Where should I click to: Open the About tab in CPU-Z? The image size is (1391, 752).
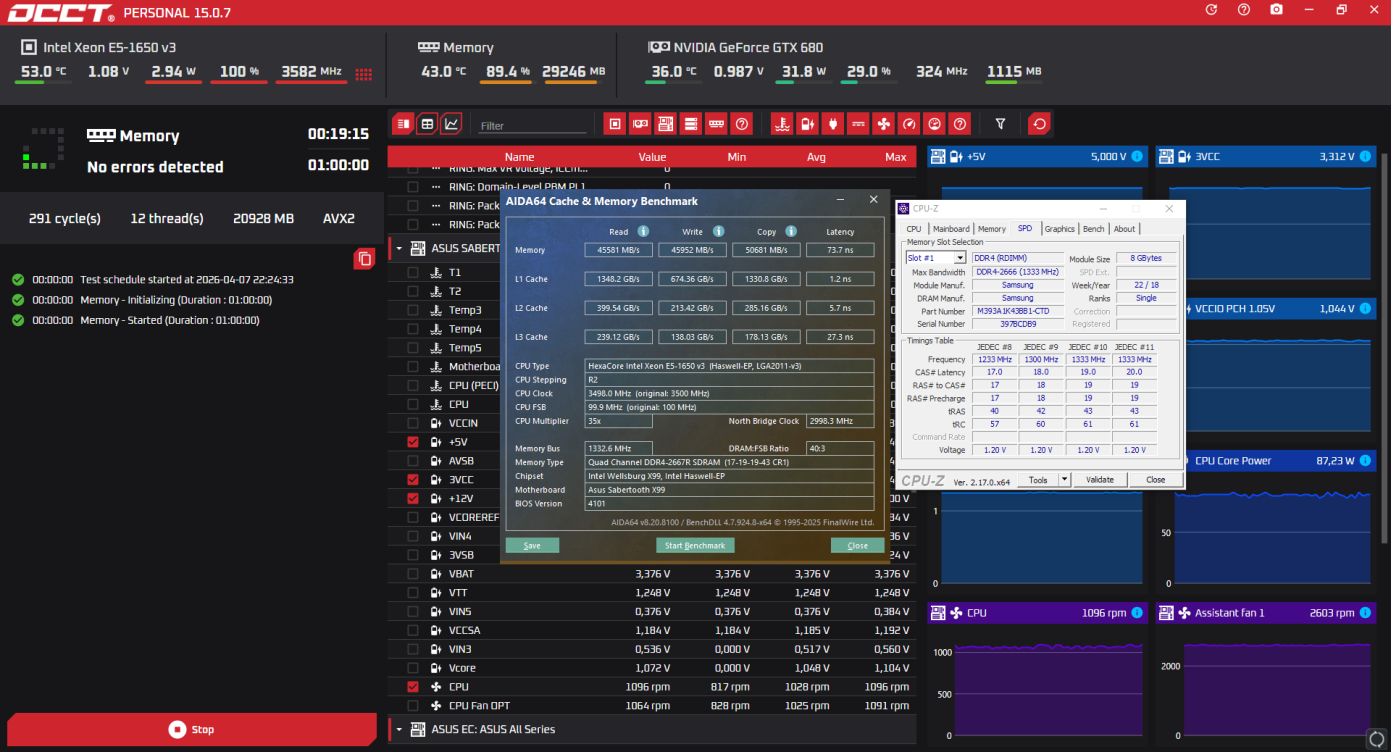point(1125,229)
